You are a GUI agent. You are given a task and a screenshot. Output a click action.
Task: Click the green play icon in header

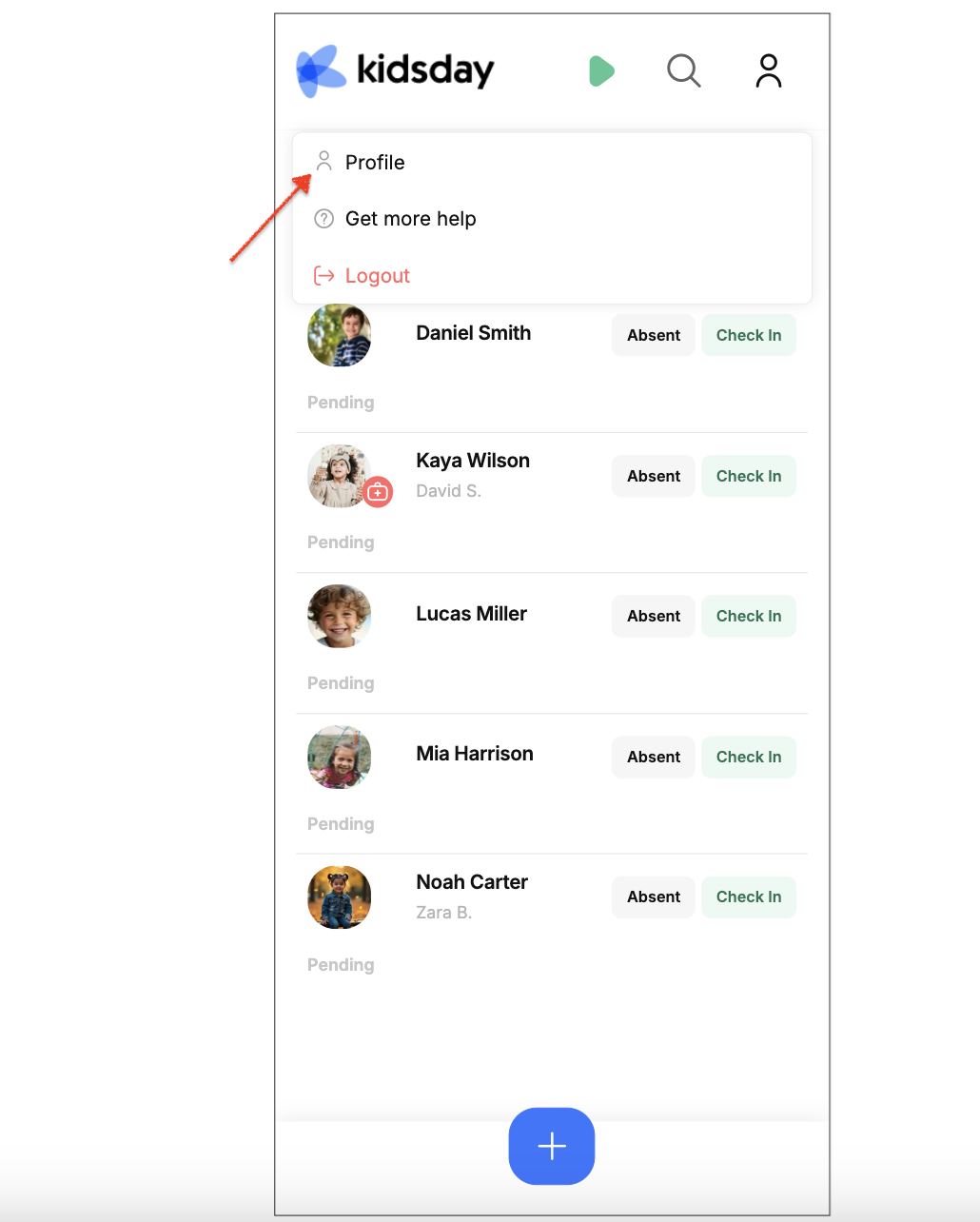click(601, 71)
